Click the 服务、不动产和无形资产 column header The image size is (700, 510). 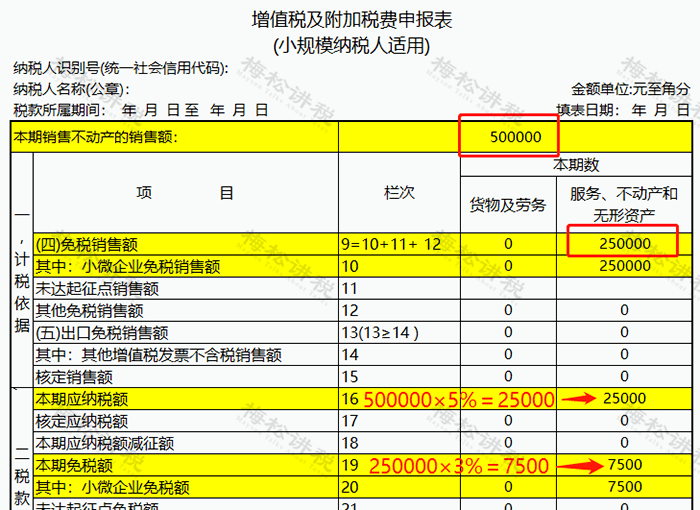pos(624,205)
